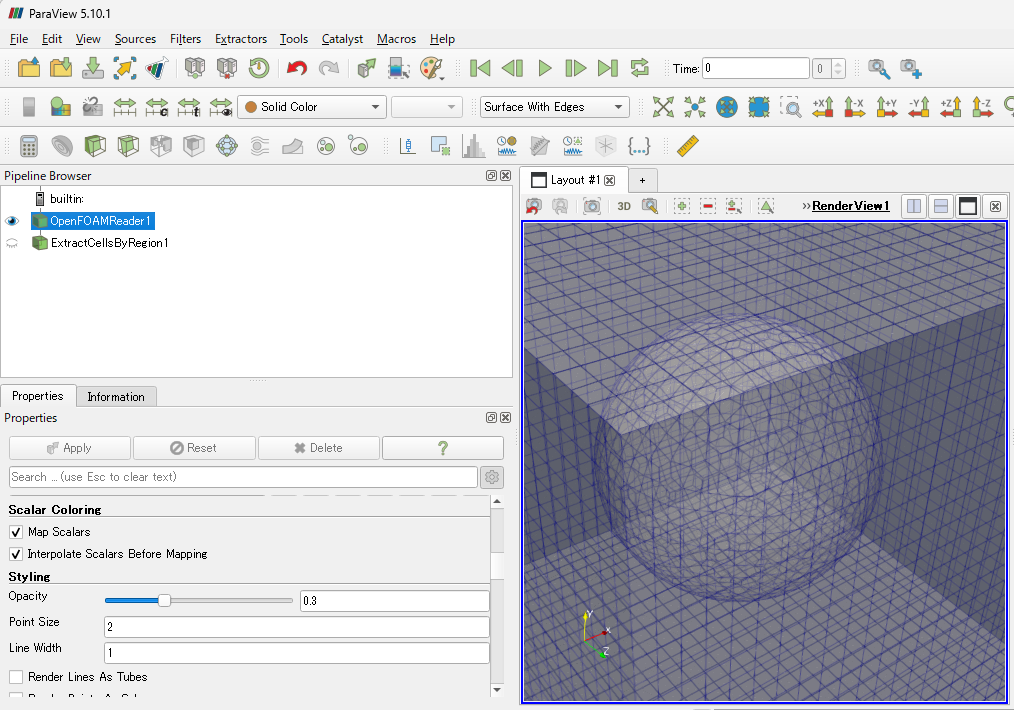Set view direction to +X

pyautogui.click(x=823, y=107)
